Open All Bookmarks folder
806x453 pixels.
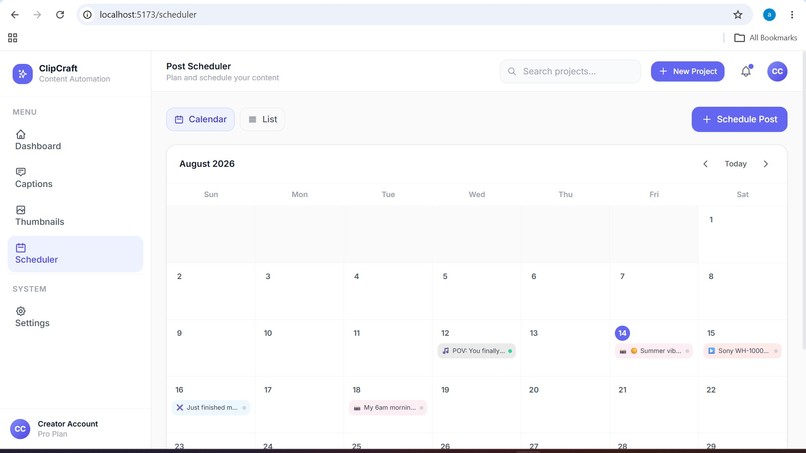765,38
